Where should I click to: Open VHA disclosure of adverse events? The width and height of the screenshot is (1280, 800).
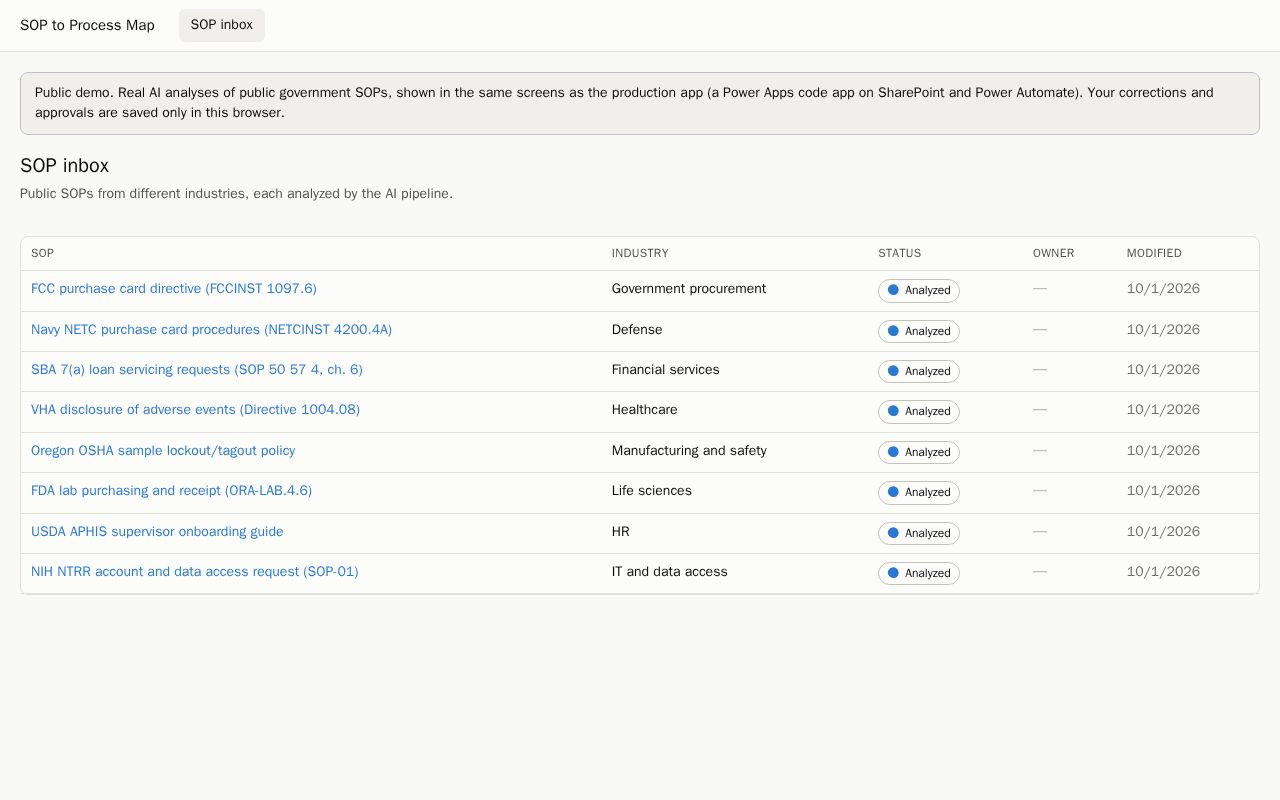click(x=195, y=410)
